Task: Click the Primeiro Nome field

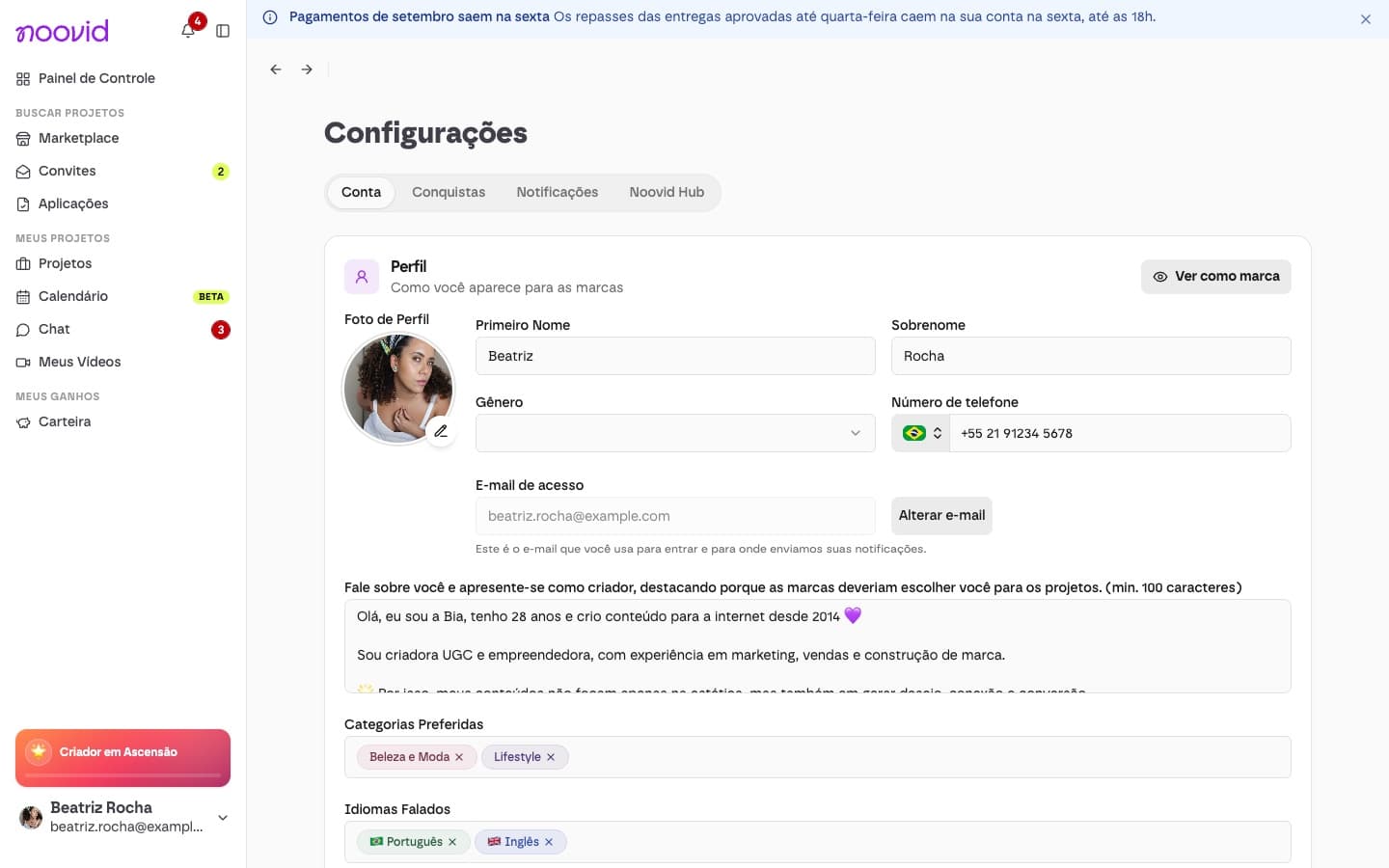Action: (x=675, y=356)
